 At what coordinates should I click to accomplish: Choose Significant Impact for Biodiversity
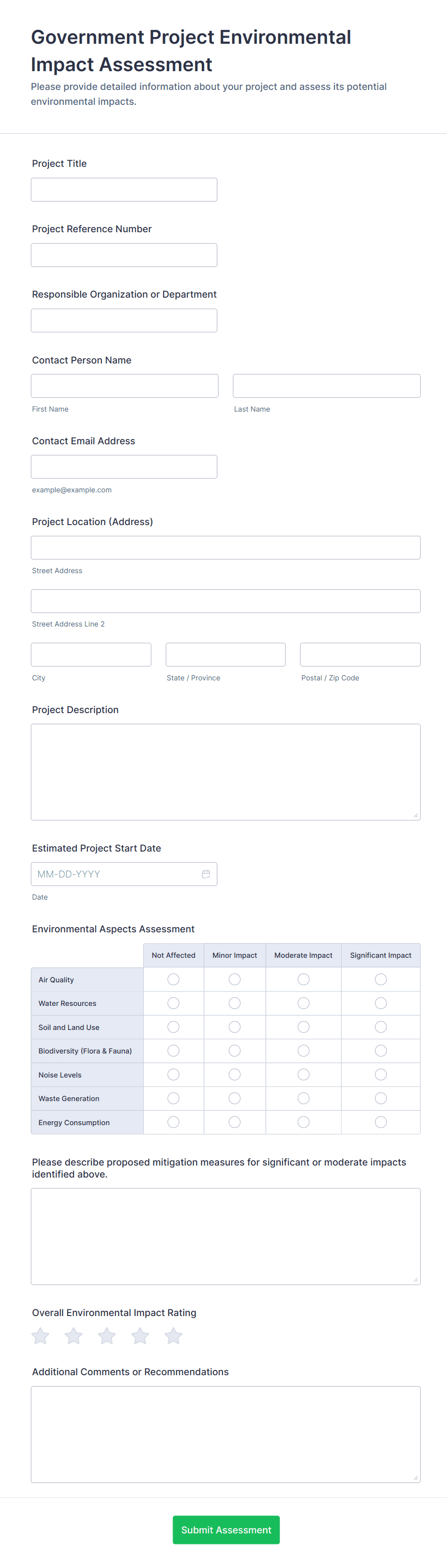pyautogui.click(x=380, y=1051)
